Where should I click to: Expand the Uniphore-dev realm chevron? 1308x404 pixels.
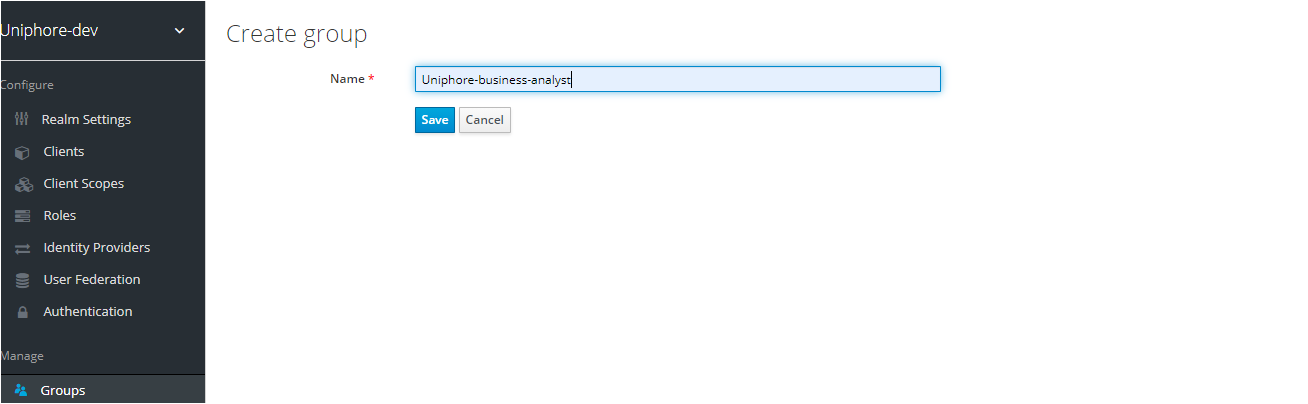[180, 30]
